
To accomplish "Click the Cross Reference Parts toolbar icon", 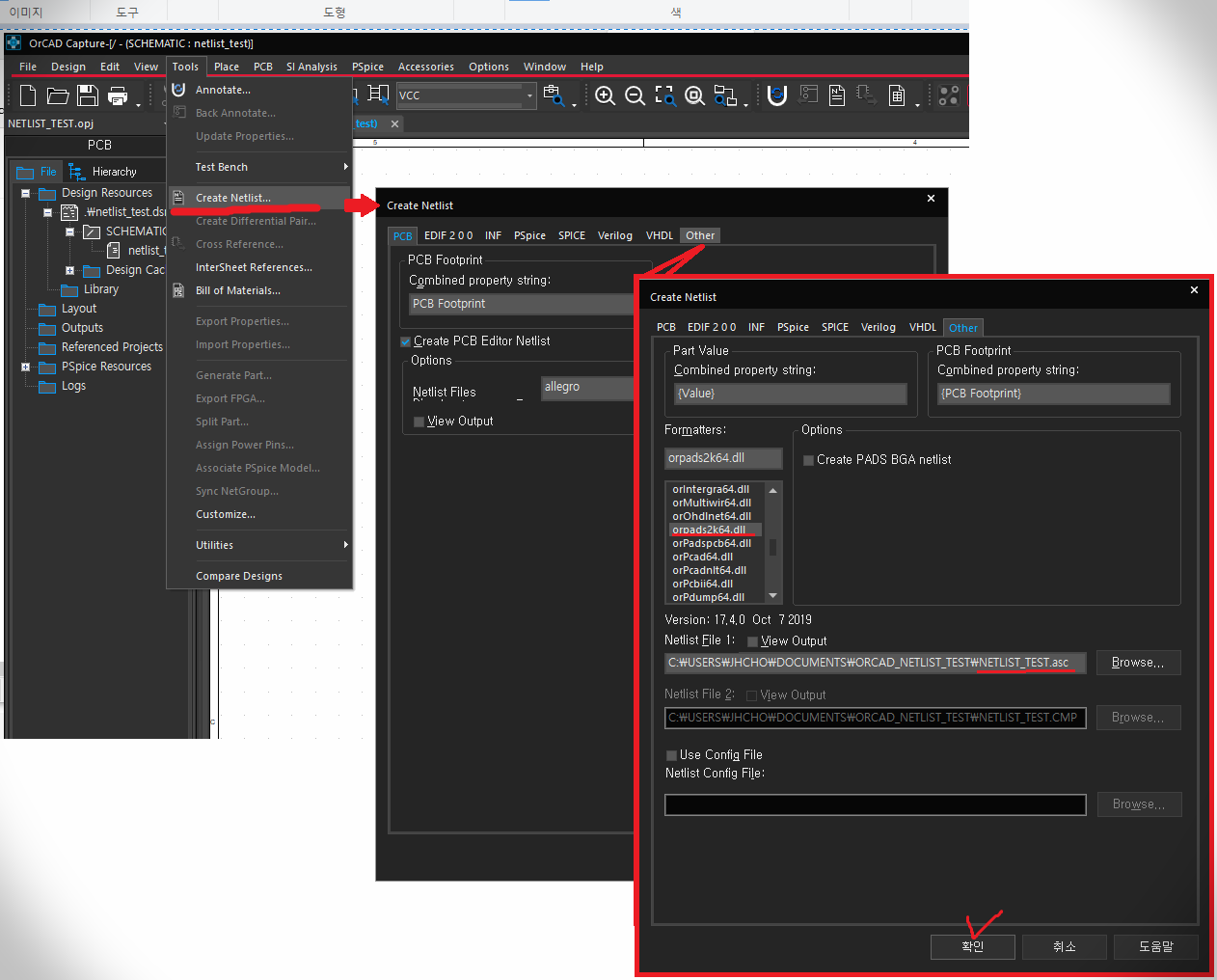I will 866,95.
